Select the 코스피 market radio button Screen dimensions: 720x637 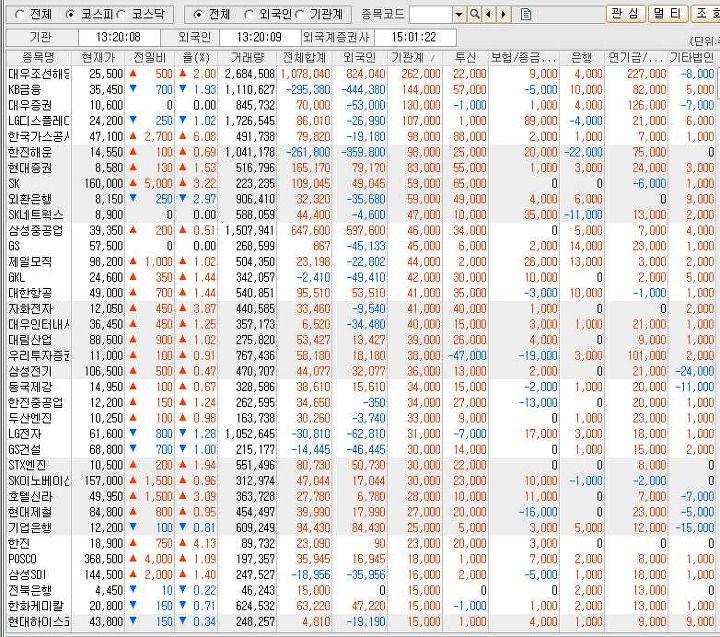[x=70, y=15]
